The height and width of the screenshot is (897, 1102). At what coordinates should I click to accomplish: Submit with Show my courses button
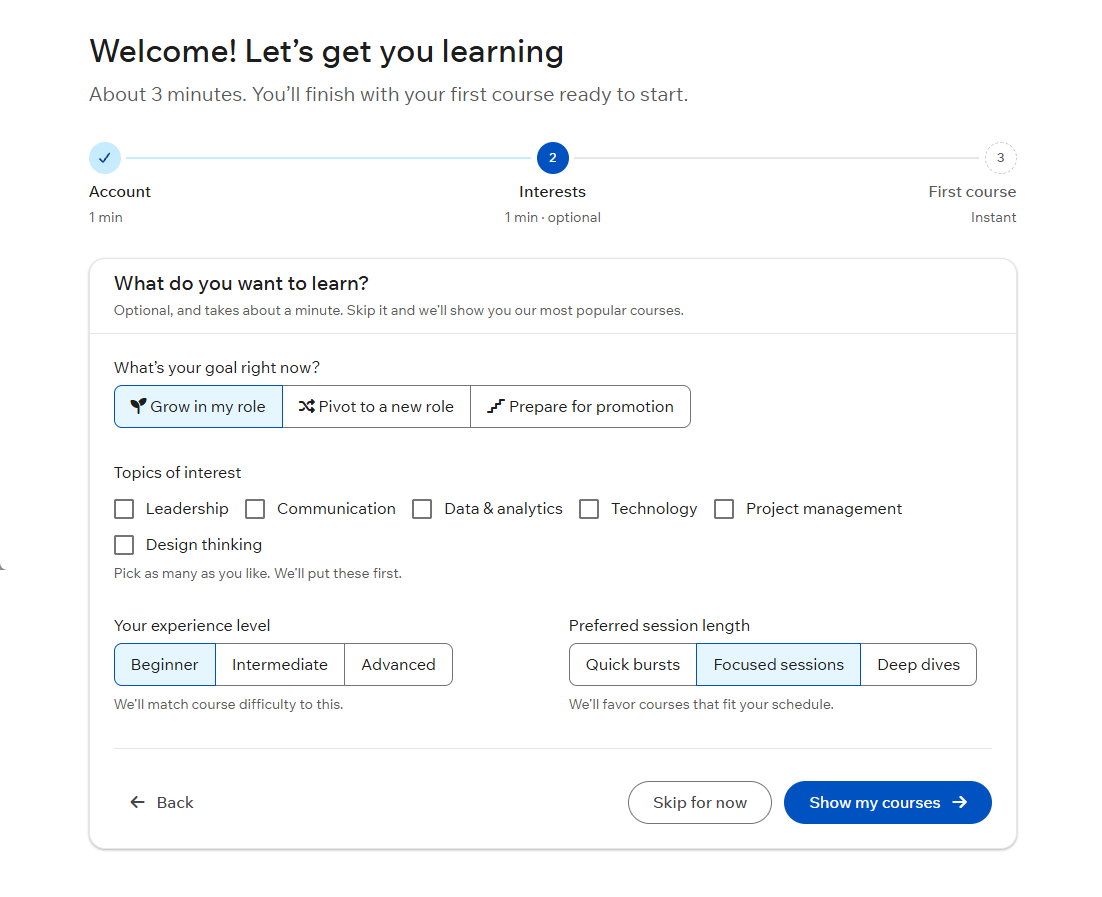coord(888,803)
